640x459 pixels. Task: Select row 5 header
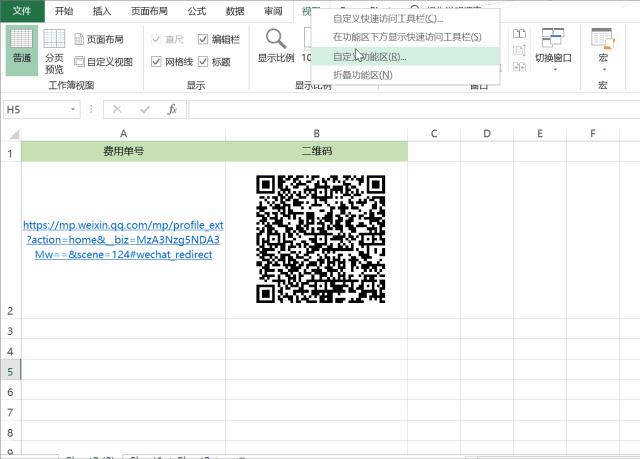click(10, 370)
